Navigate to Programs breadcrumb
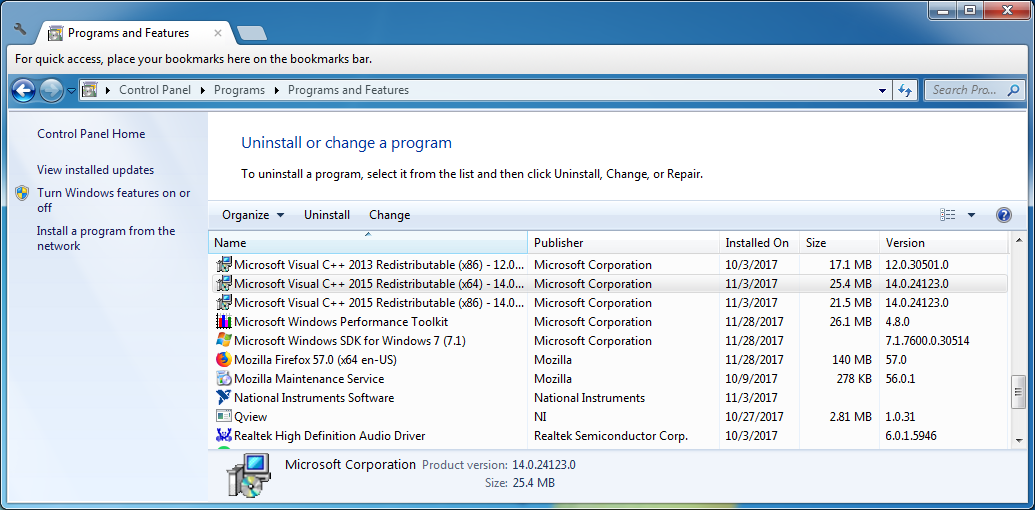Screen dimensions: 1035x510 click(x=239, y=90)
